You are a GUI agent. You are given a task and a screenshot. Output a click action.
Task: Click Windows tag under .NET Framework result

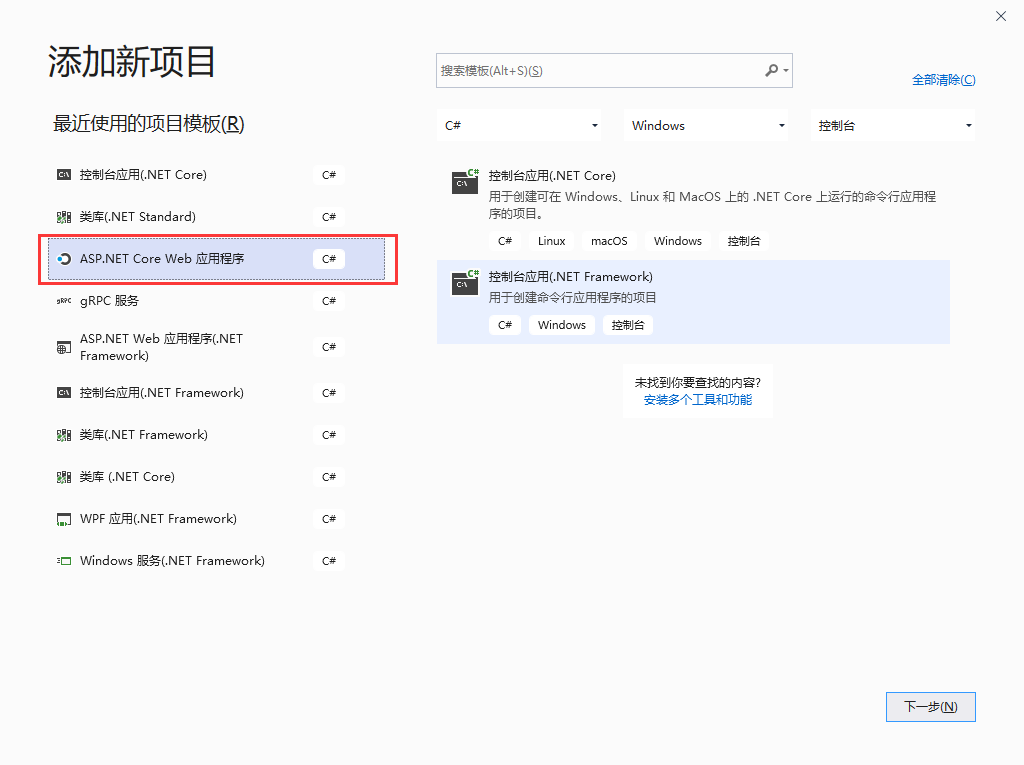[x=562, y=325]
